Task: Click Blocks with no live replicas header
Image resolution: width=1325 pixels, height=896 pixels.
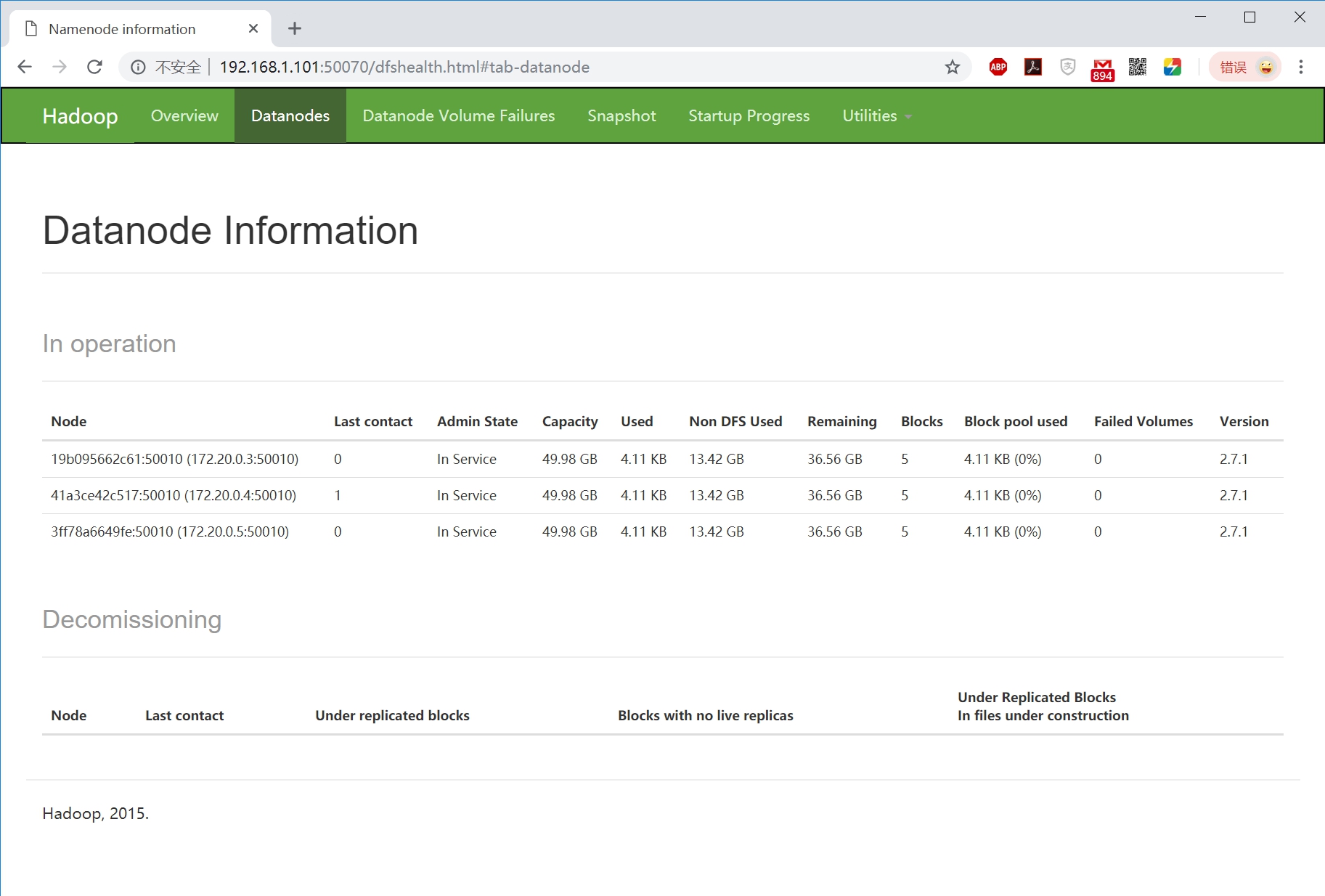Action: pyautogui.click(x=706, y=715)
